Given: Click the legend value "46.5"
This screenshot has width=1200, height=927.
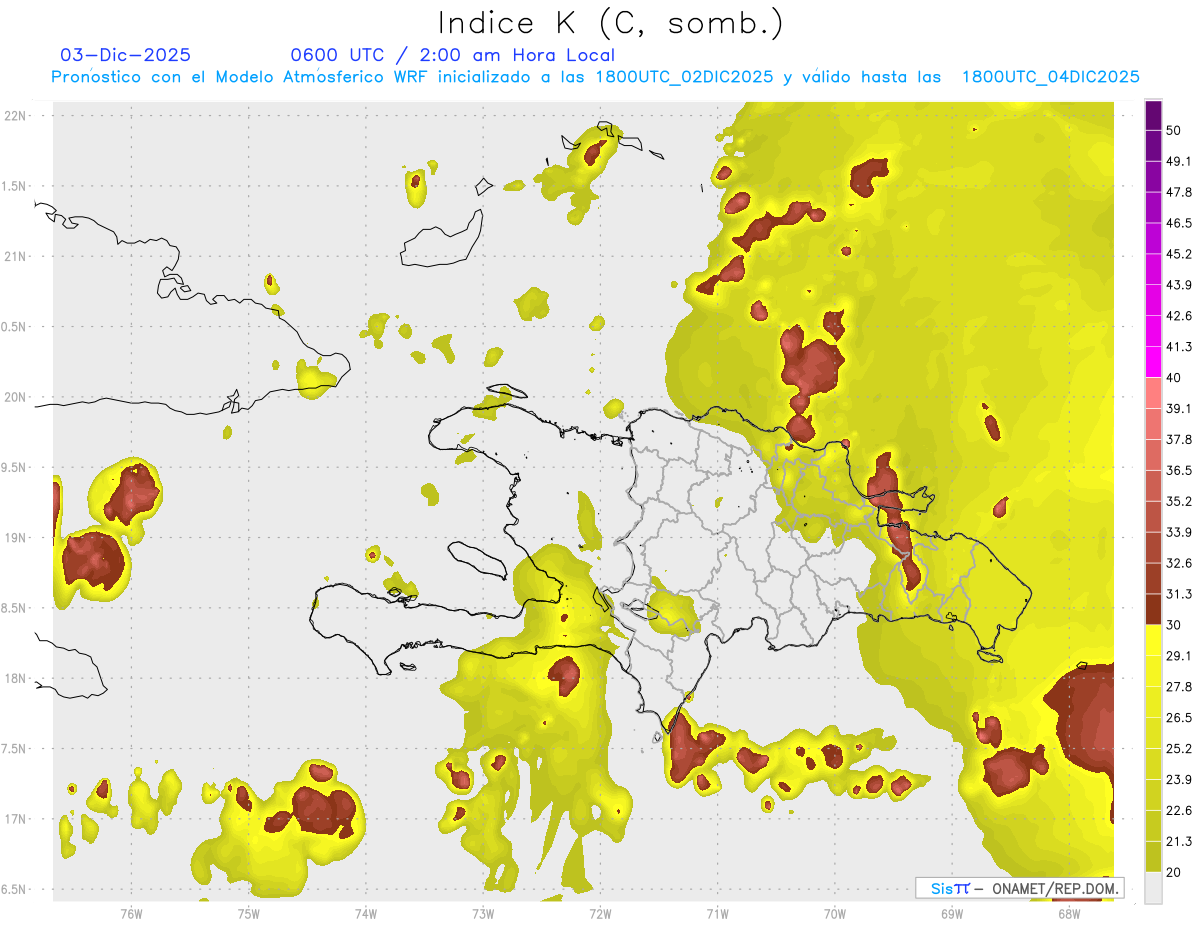Looking at the screenshot, I should tap(1180, 223).
